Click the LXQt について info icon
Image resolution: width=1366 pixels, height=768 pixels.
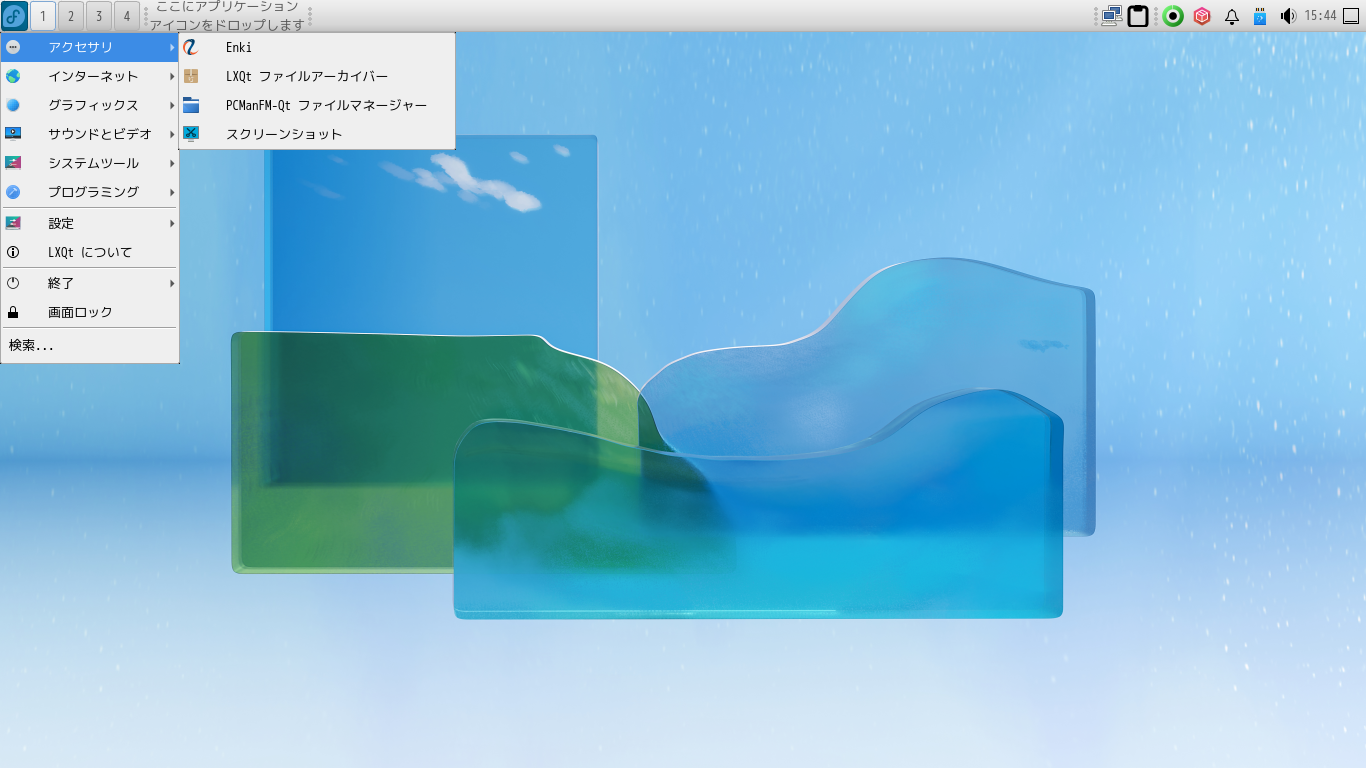click(13, 252)
